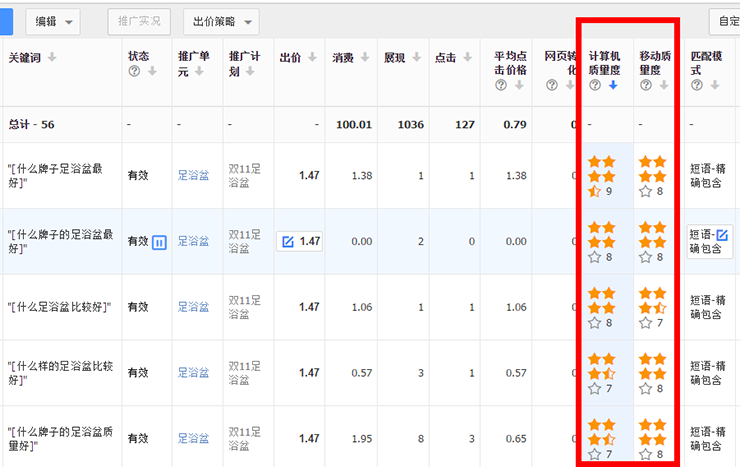
Task: Click total 展现 value 1036
Action: point(411,125)
